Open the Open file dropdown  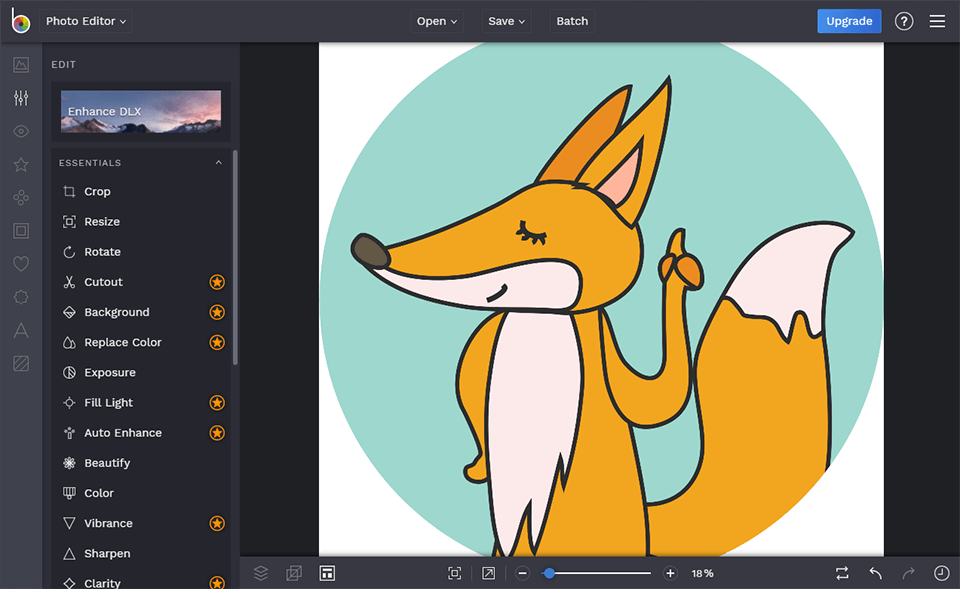tap(436, 20)
